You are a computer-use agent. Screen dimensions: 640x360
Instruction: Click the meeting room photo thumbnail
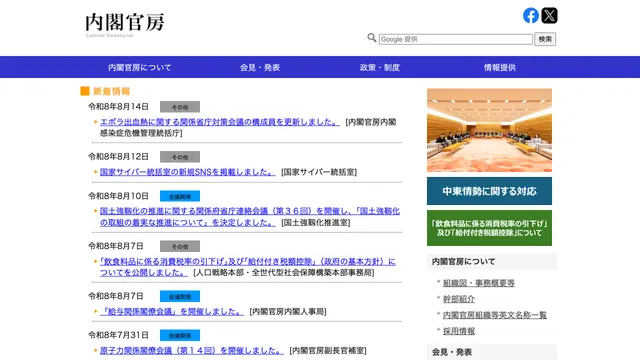(489, 130)
